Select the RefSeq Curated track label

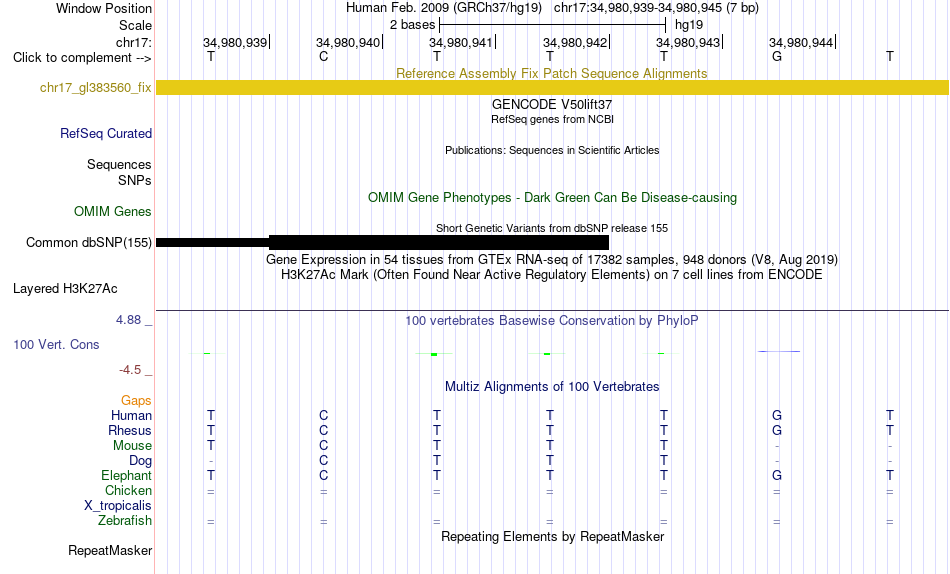click(x=105, y=133)
